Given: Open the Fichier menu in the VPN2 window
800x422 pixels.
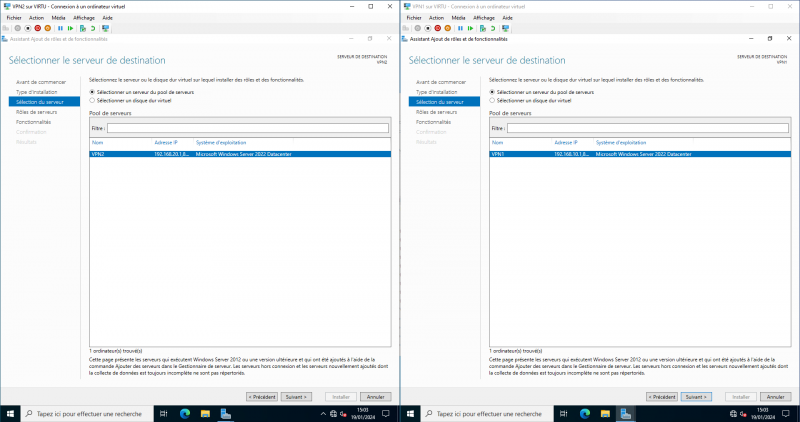Looking at the screenshot, I should [x=14, y=18].
